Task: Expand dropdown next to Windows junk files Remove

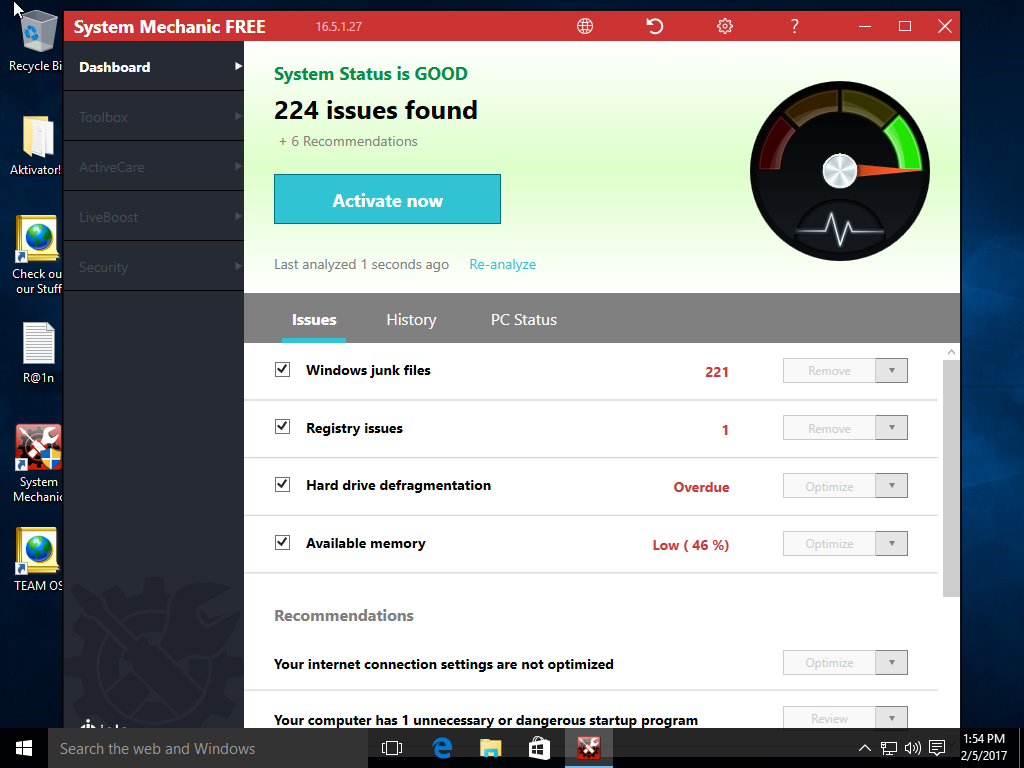Action: [x=891, y=370]
